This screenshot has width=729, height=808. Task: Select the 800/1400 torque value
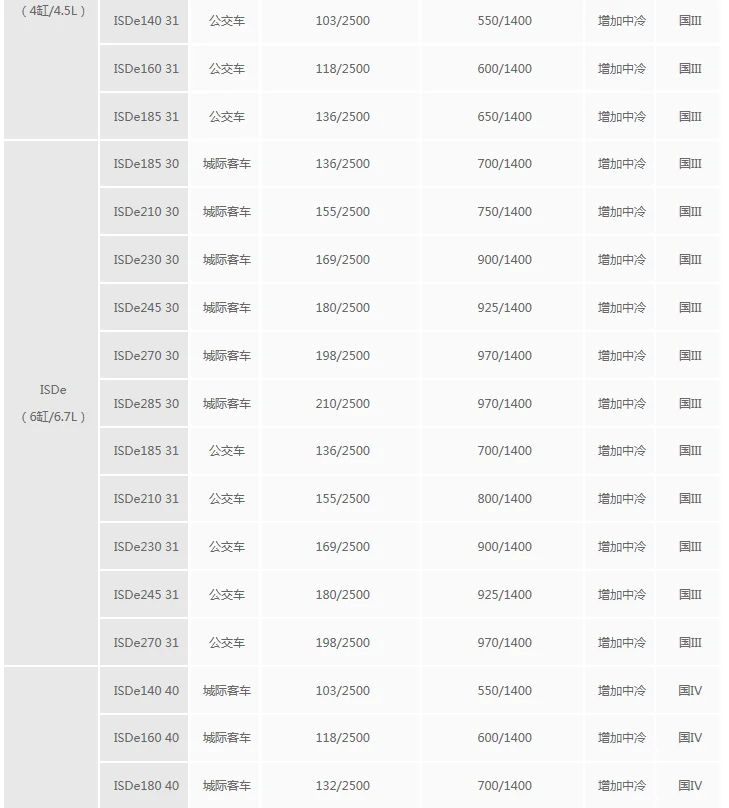tap(504, 499)
